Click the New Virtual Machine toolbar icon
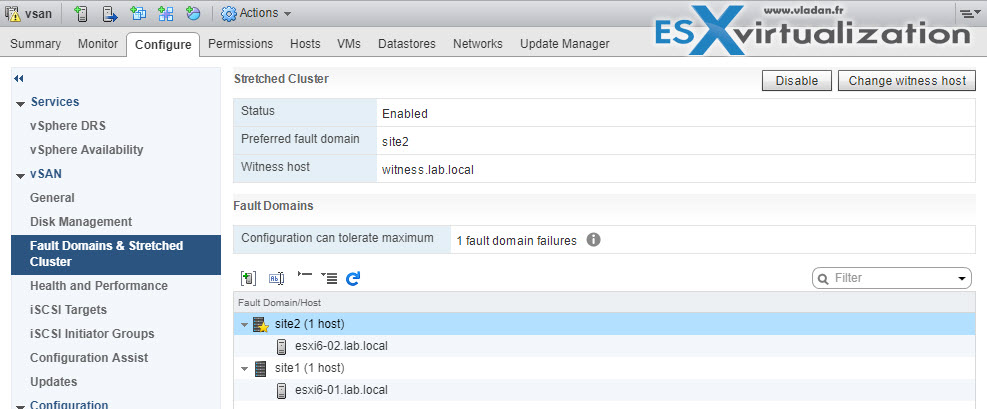The image size is (987, 409). [138, 13]
